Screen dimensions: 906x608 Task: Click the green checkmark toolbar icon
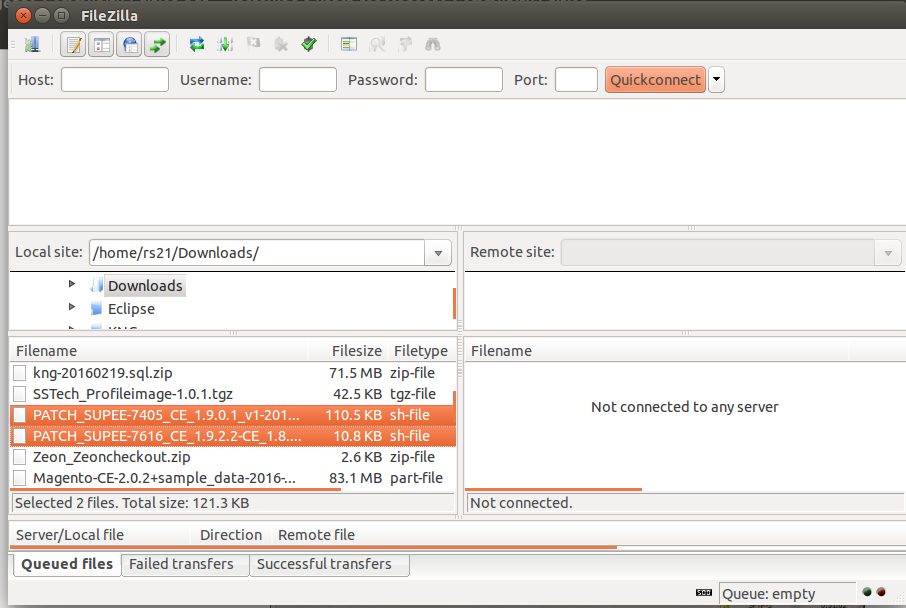309,44
